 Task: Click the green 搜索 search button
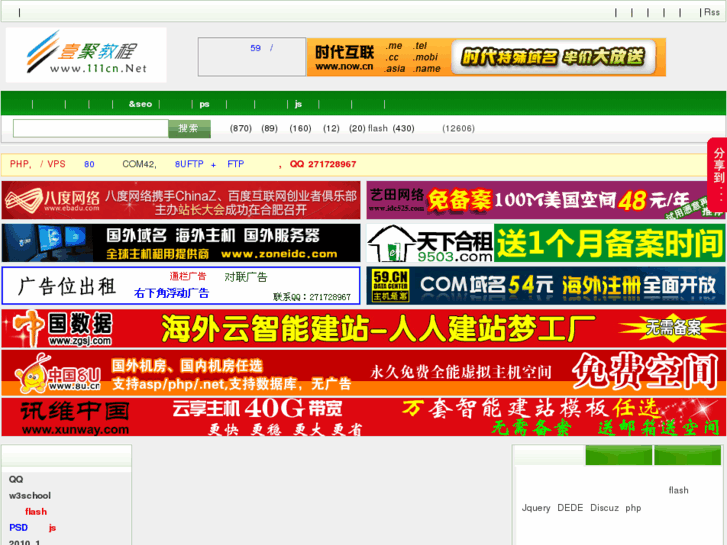point(189,128)
